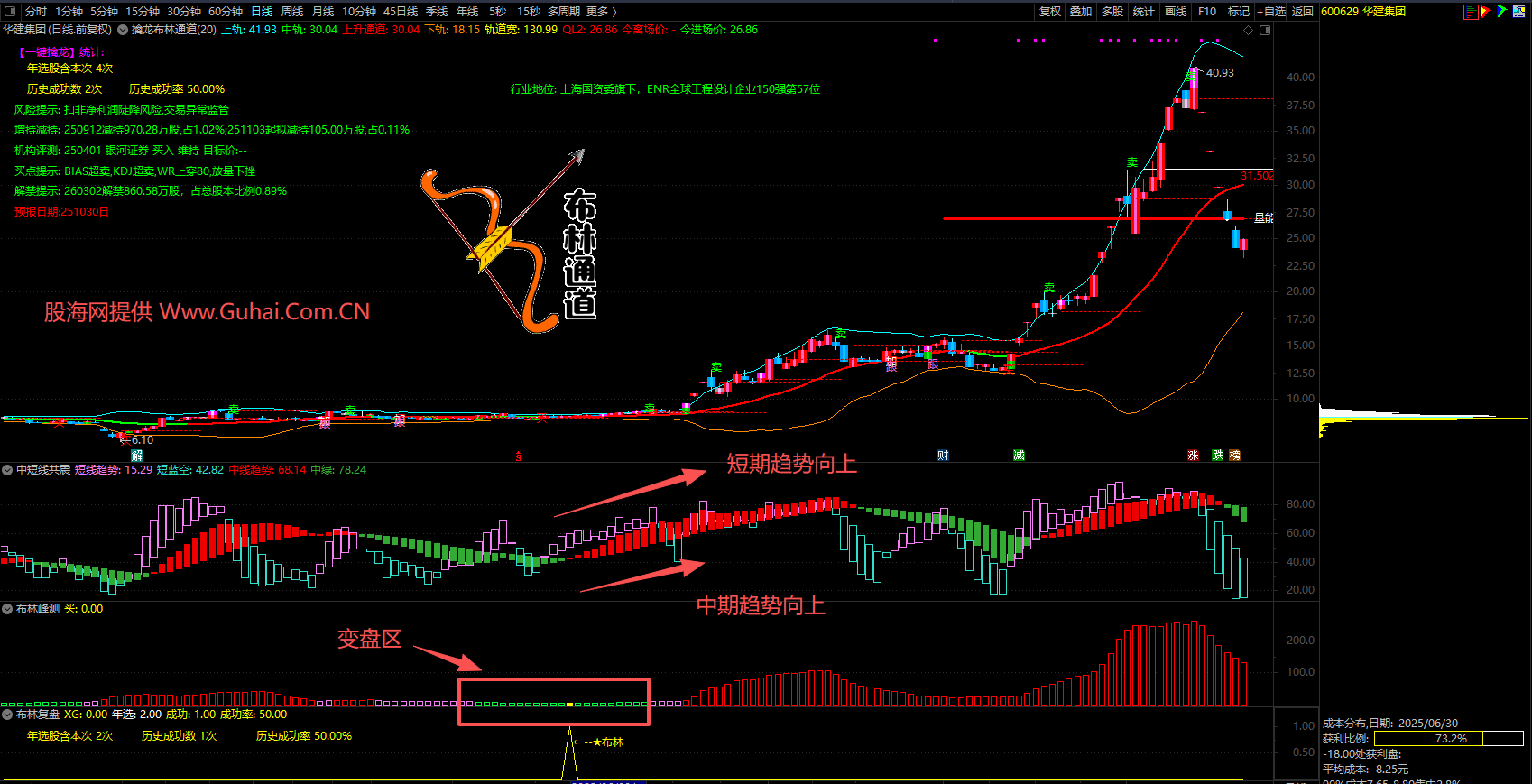Select the 60分钟 timeframe tab
The width and height of the screenshot is (1532, 784).
(x=226, y=12)
